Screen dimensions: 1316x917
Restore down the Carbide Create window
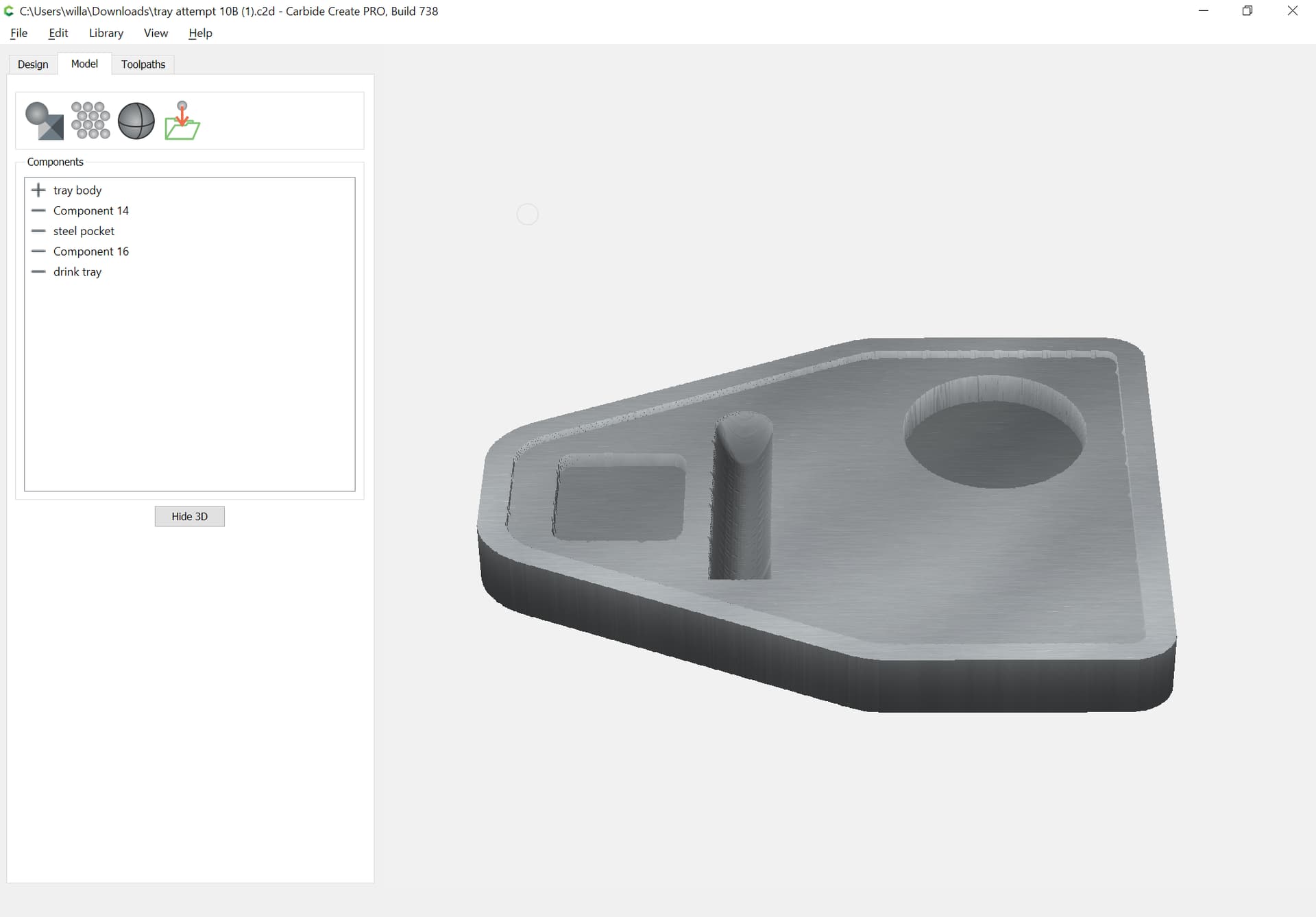[1247, 11]
